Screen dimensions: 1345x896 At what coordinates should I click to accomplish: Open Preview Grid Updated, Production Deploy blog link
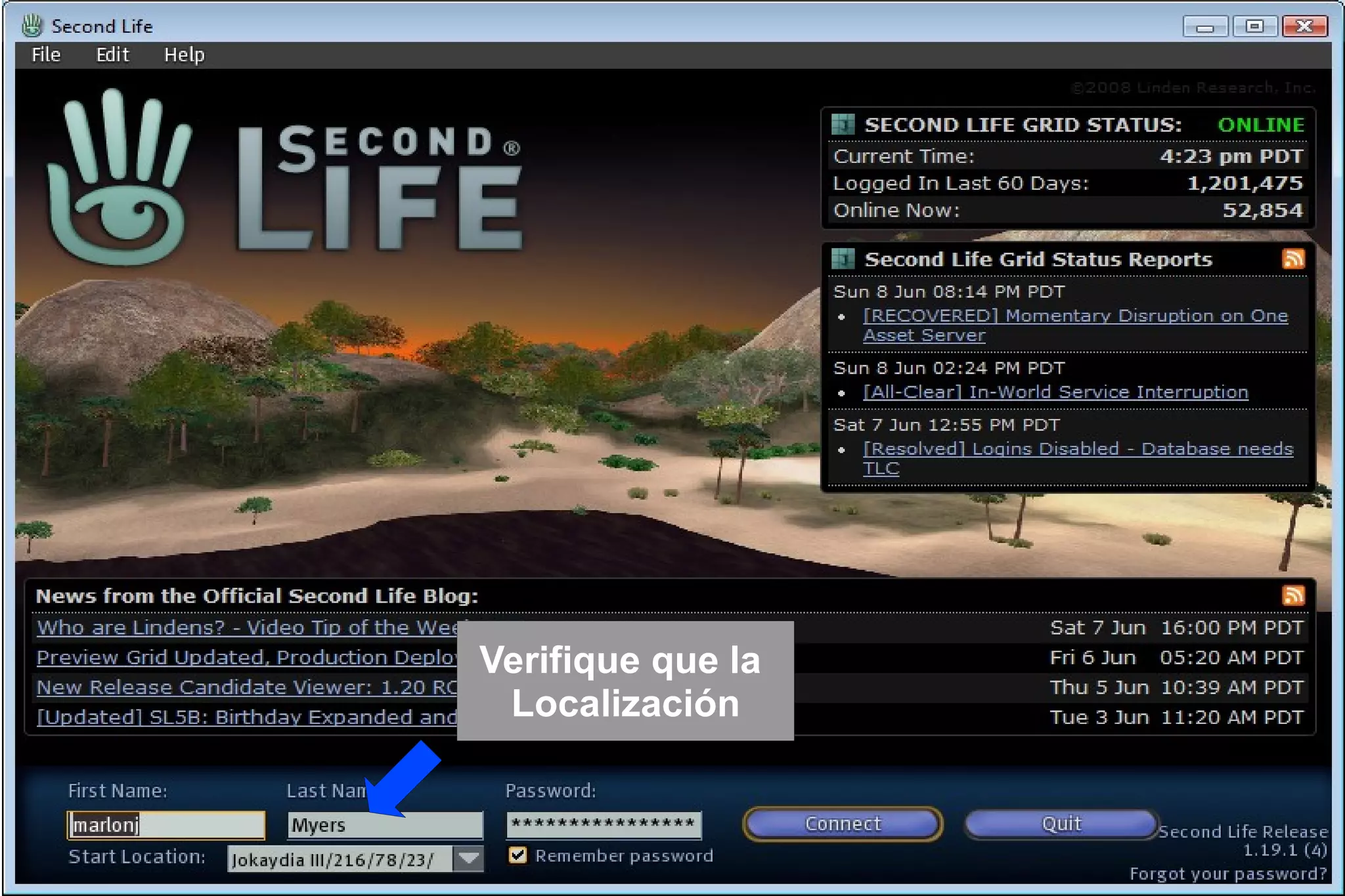[247, 658]
